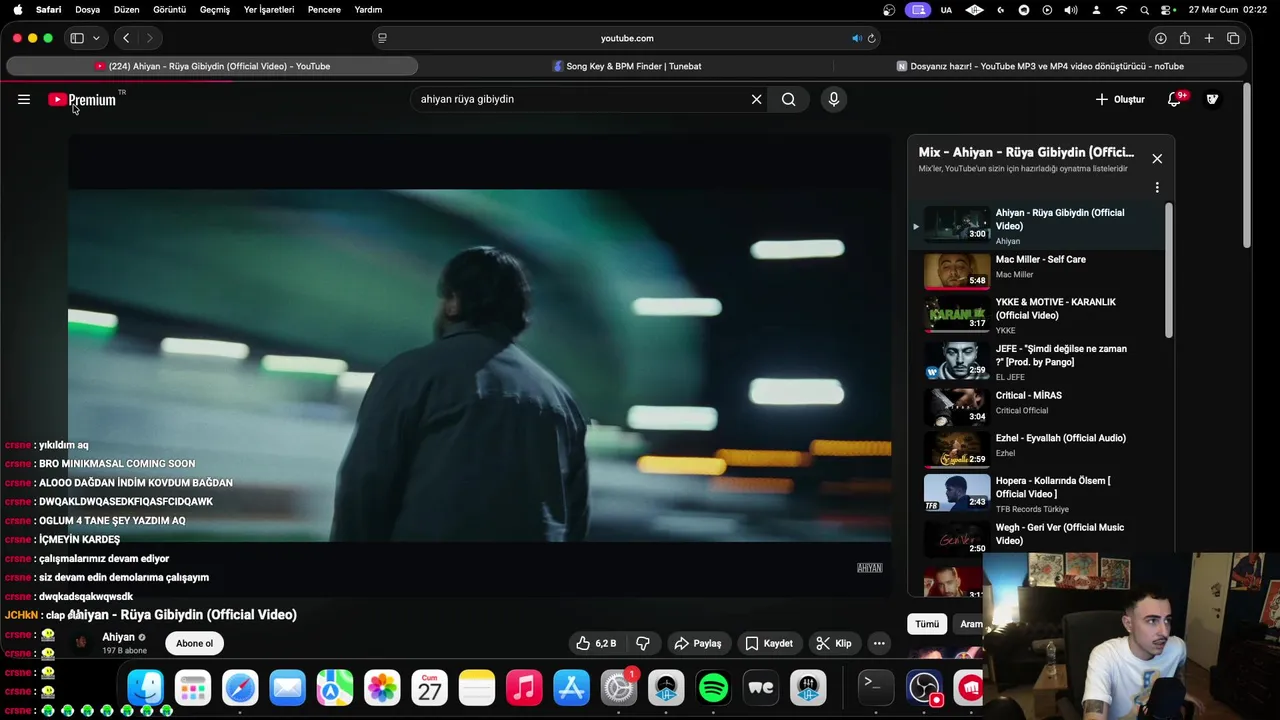Click the Paylaş share button

(697, 643)
